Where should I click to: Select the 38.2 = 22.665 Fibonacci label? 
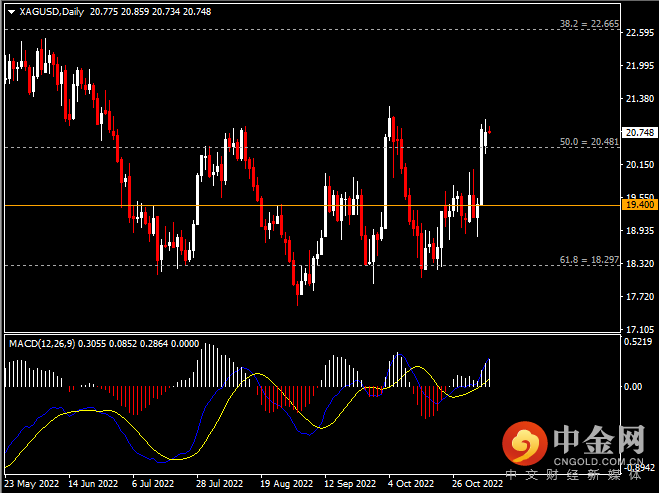[x=589, y=24]
